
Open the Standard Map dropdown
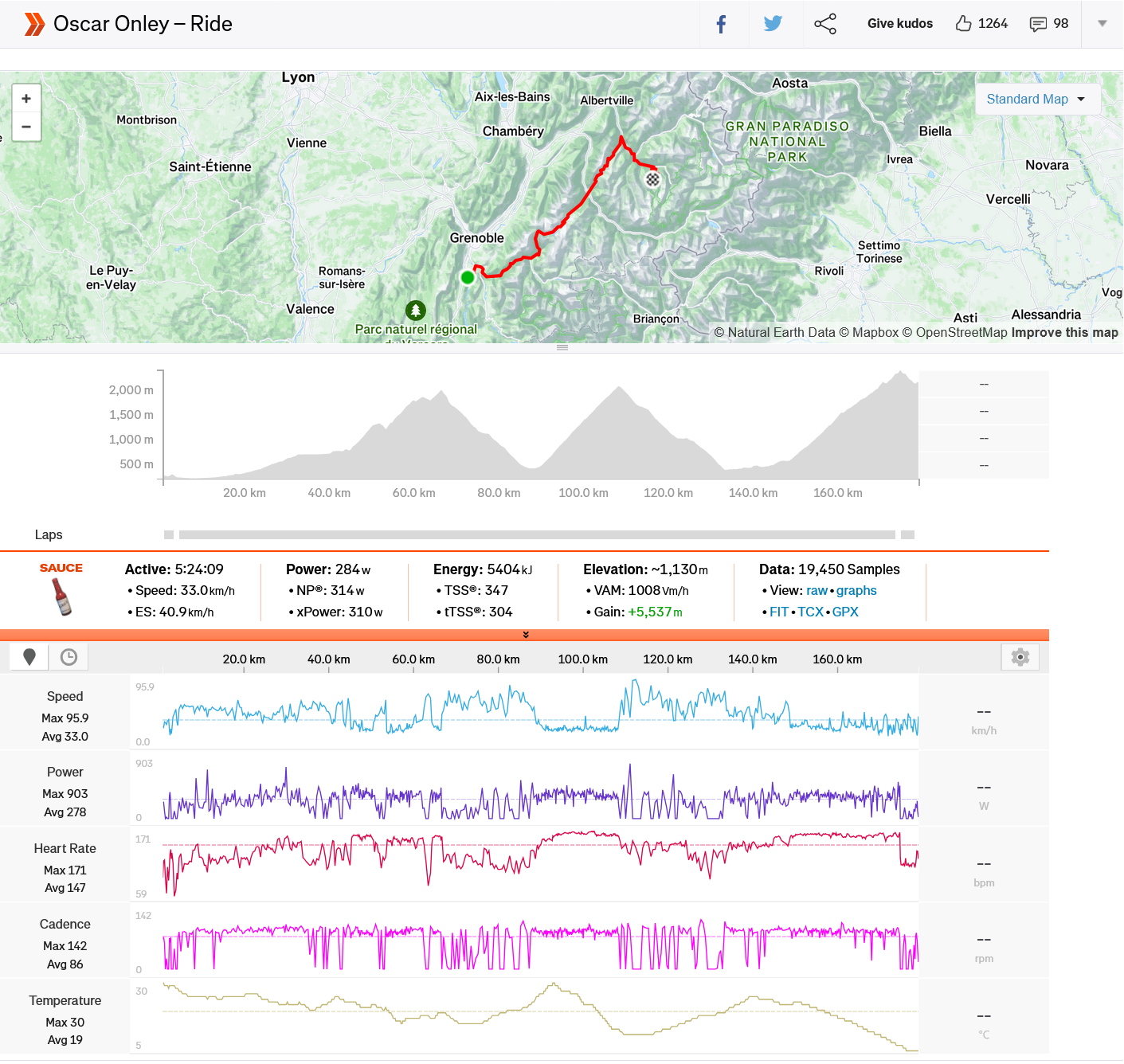click(1036, 100)
